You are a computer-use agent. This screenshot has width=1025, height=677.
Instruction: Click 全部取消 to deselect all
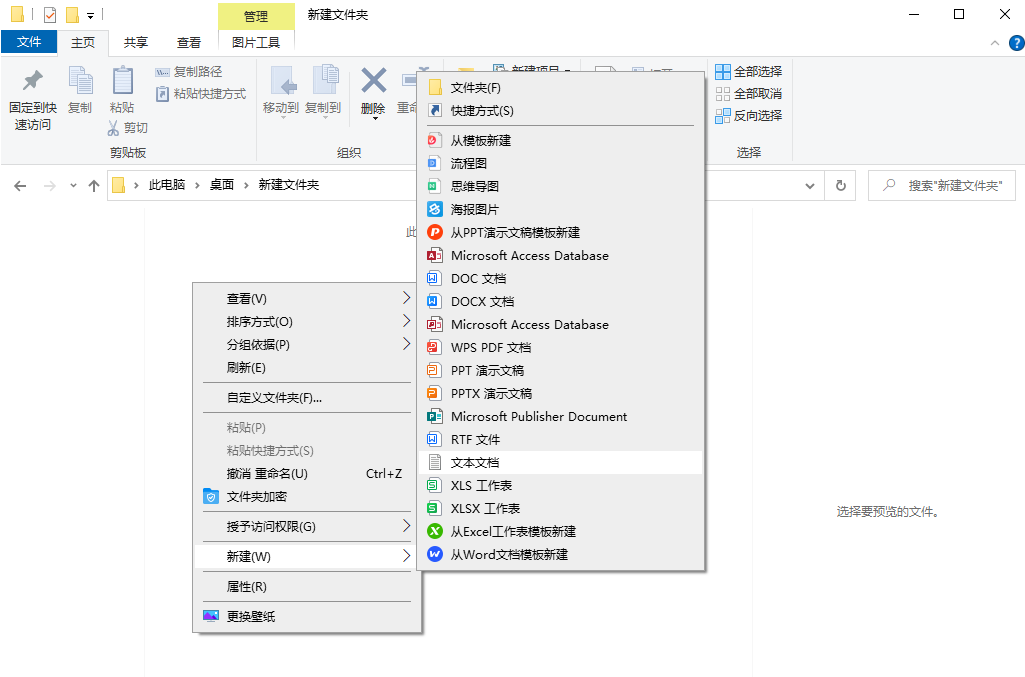749,94
